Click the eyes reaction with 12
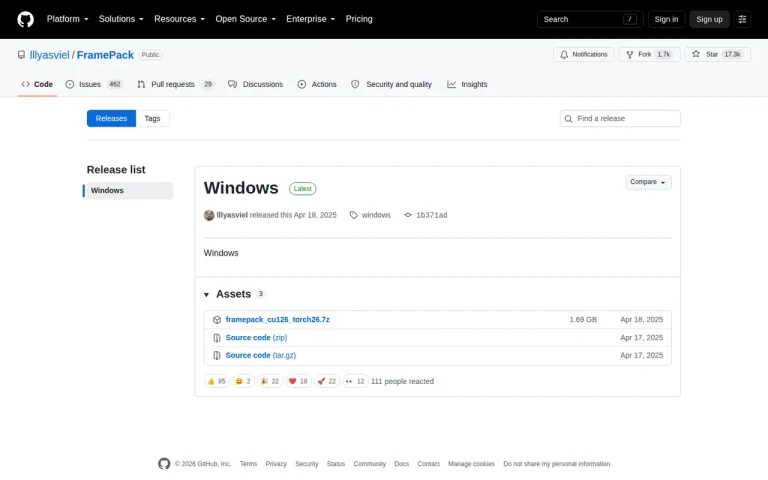The image size is (768, 480). tap(355, 381)
